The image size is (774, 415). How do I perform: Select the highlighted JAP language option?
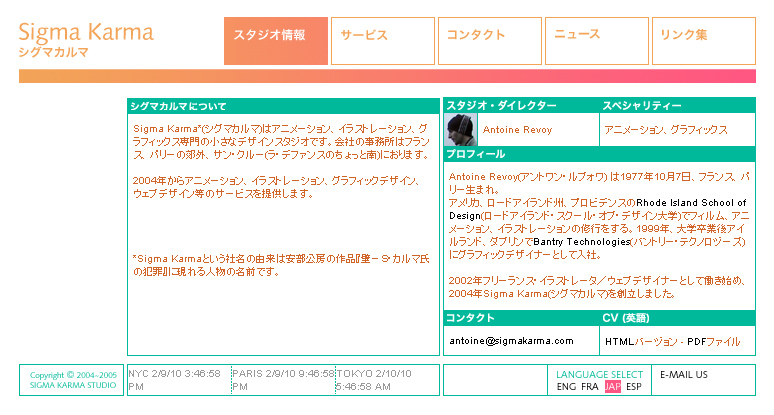tap(613, 387)
